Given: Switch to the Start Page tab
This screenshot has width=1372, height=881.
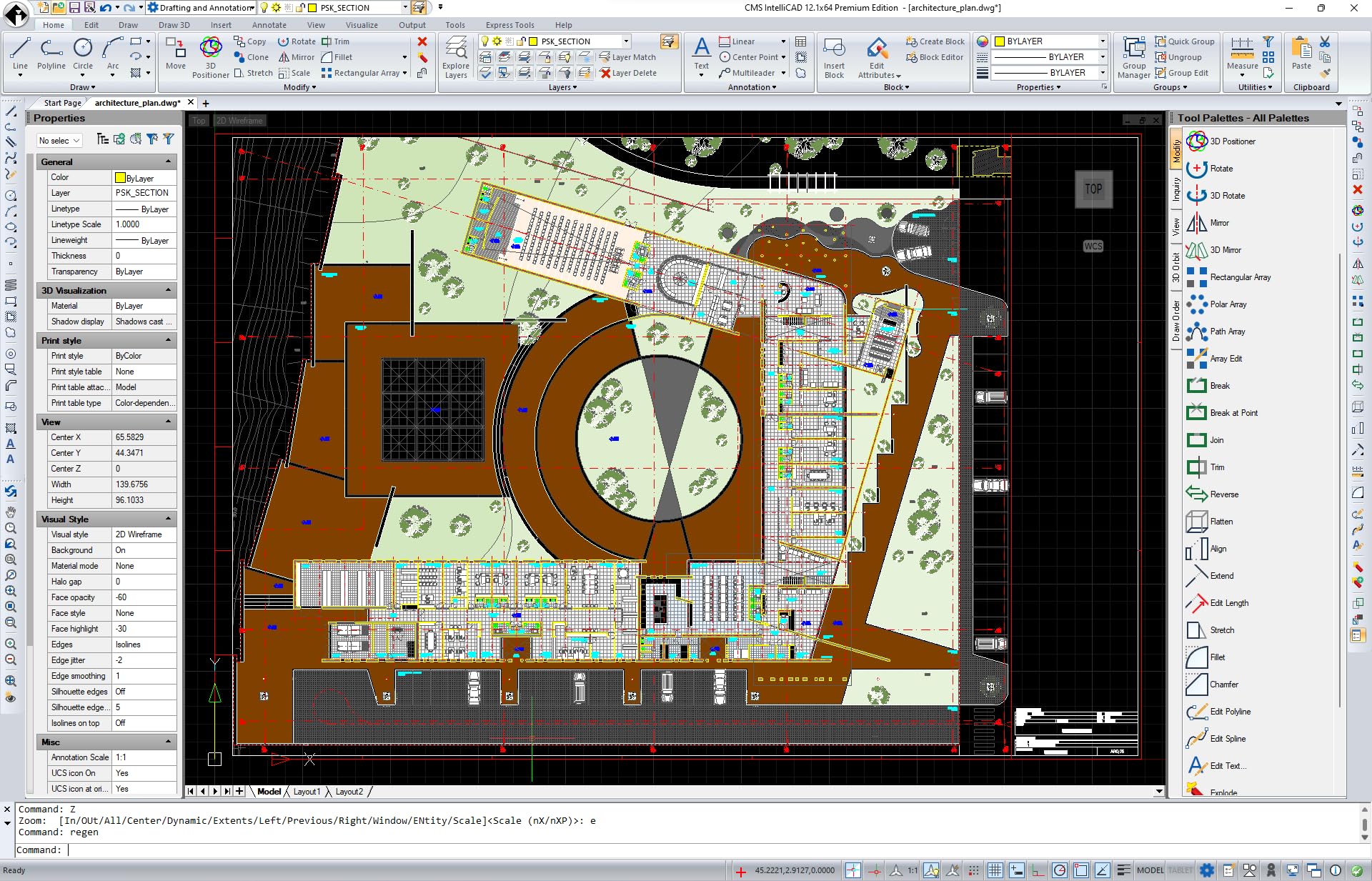Looking at the screenshot, I should click(x=62, y=103).
